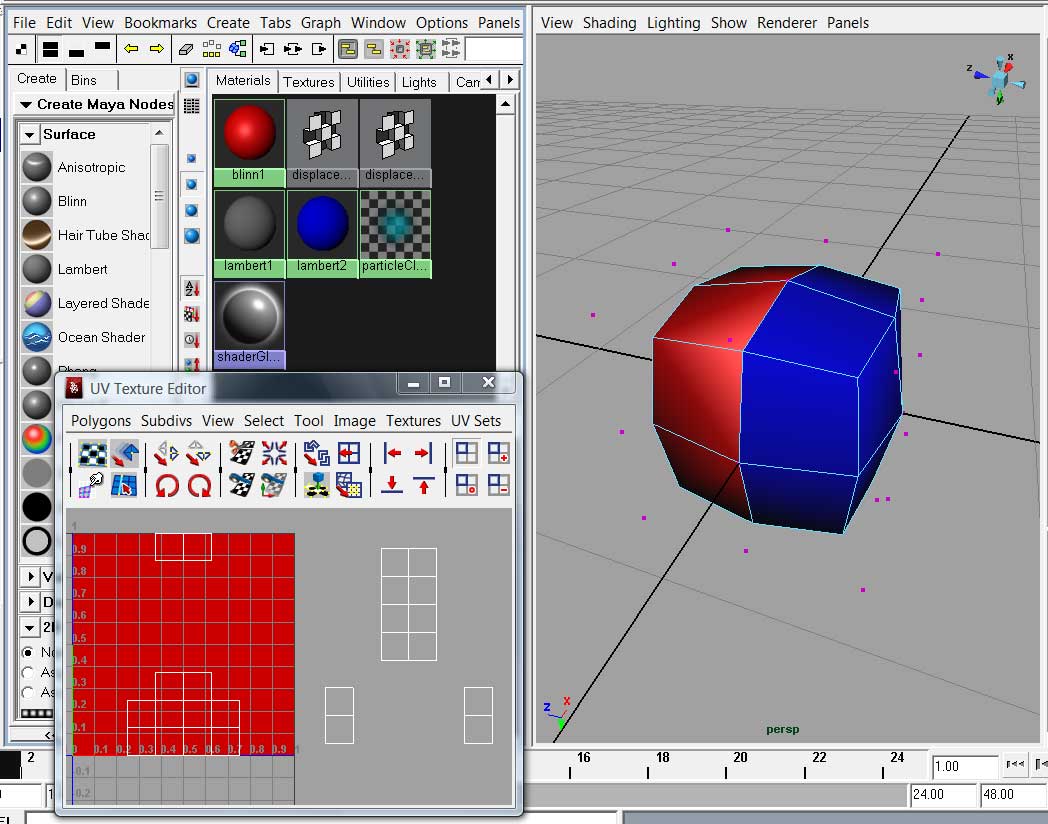Click the Layout UVs icon
Screen dimensions: 1048x824
coord(316,454)
